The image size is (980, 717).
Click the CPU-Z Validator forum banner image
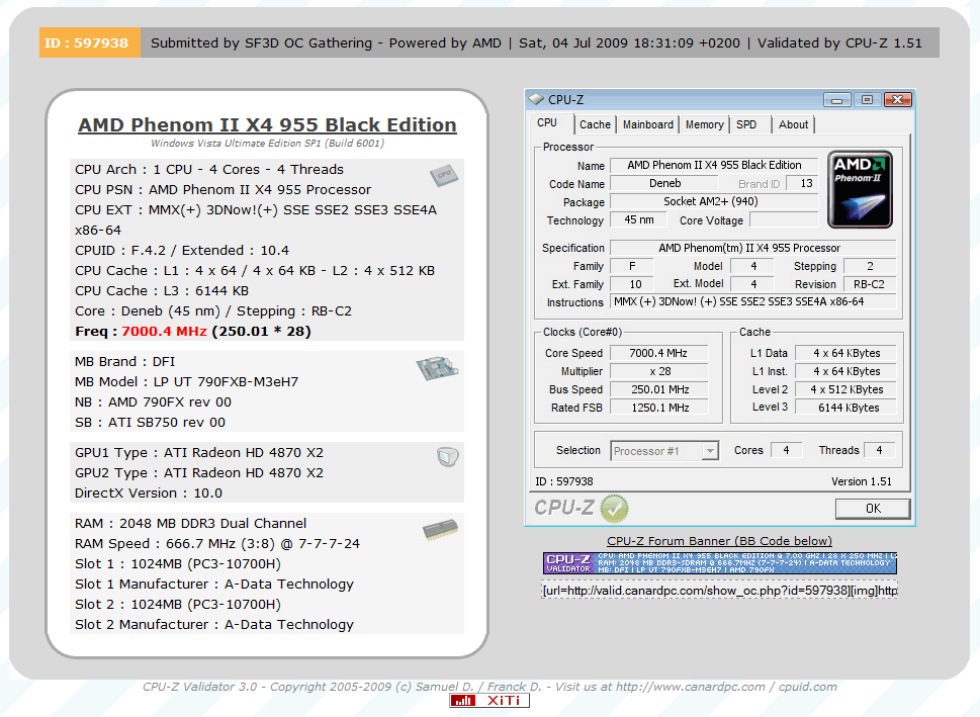click(720, 563)
